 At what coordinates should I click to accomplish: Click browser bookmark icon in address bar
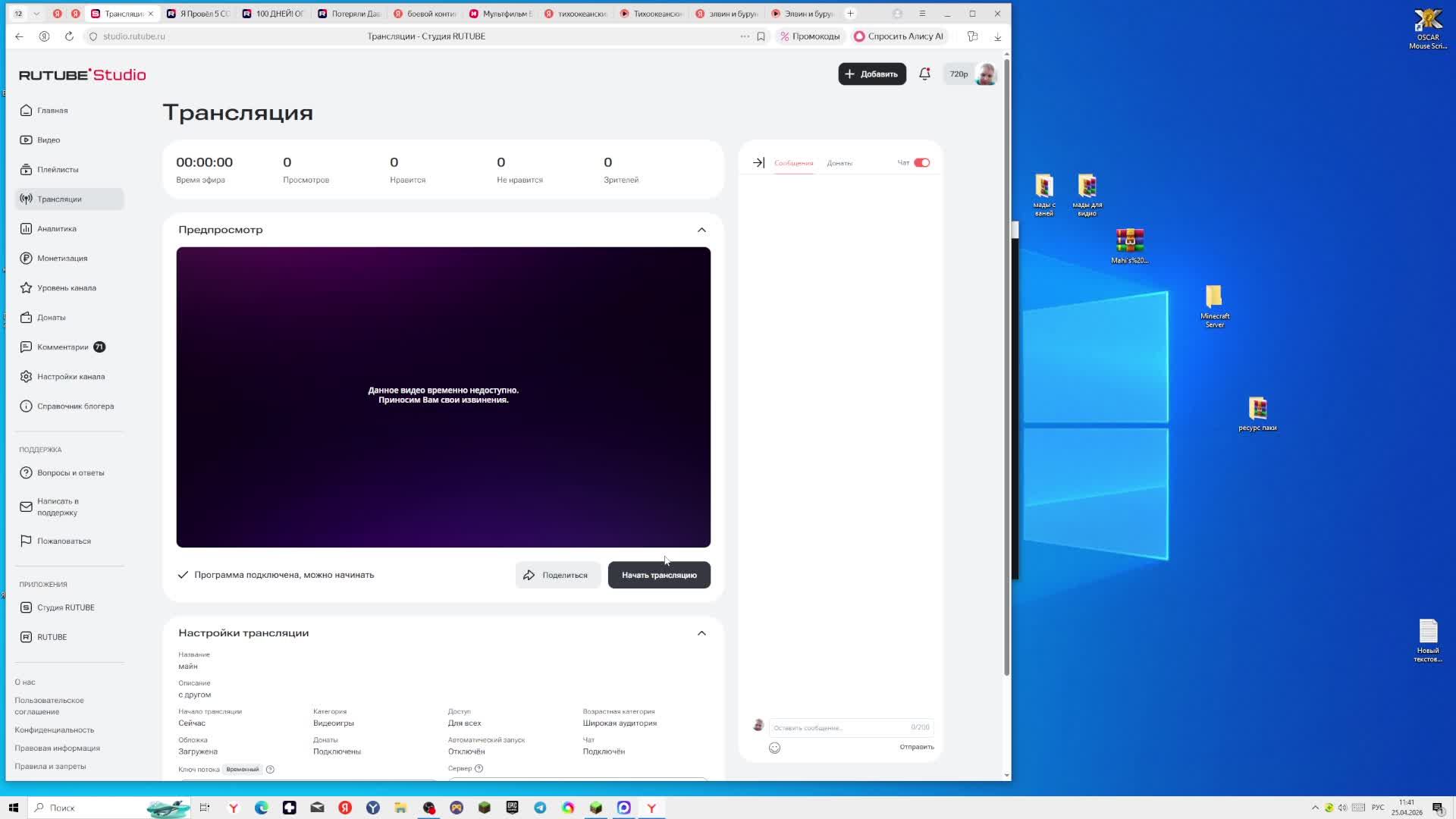click(x=761, y=36)
